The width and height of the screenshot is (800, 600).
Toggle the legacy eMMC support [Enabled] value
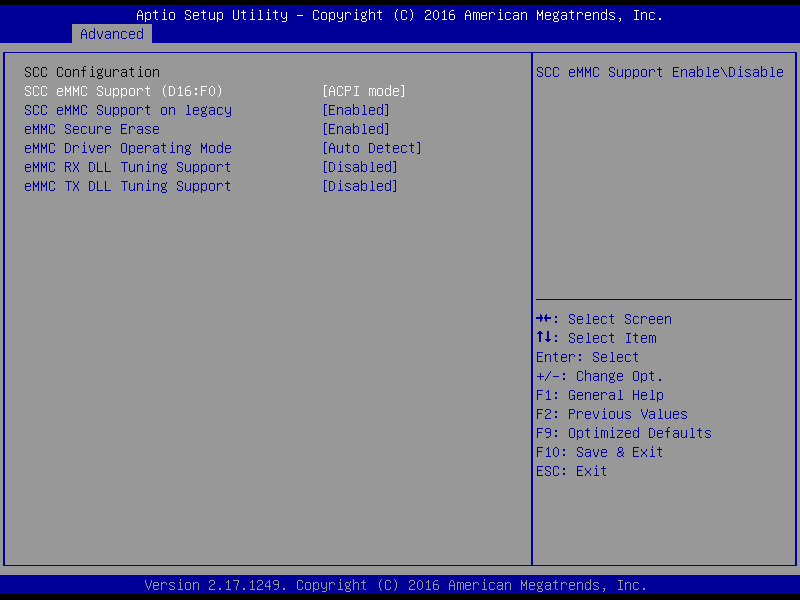click(x=356, y=110)
